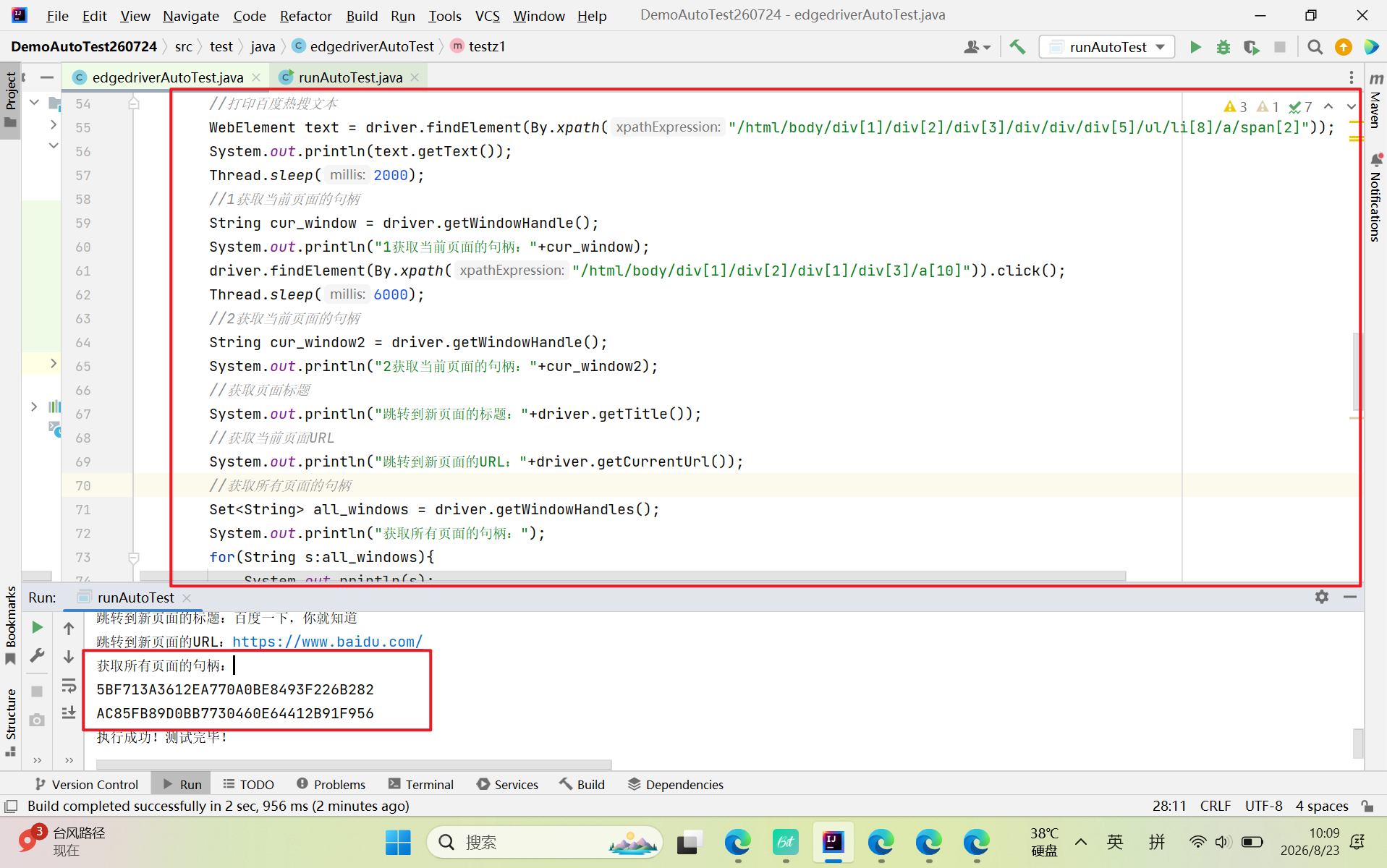This screenshot has height=868, width=1387.
Task: Open Run panel settings gear
Action: click(x=1321, y=597)
